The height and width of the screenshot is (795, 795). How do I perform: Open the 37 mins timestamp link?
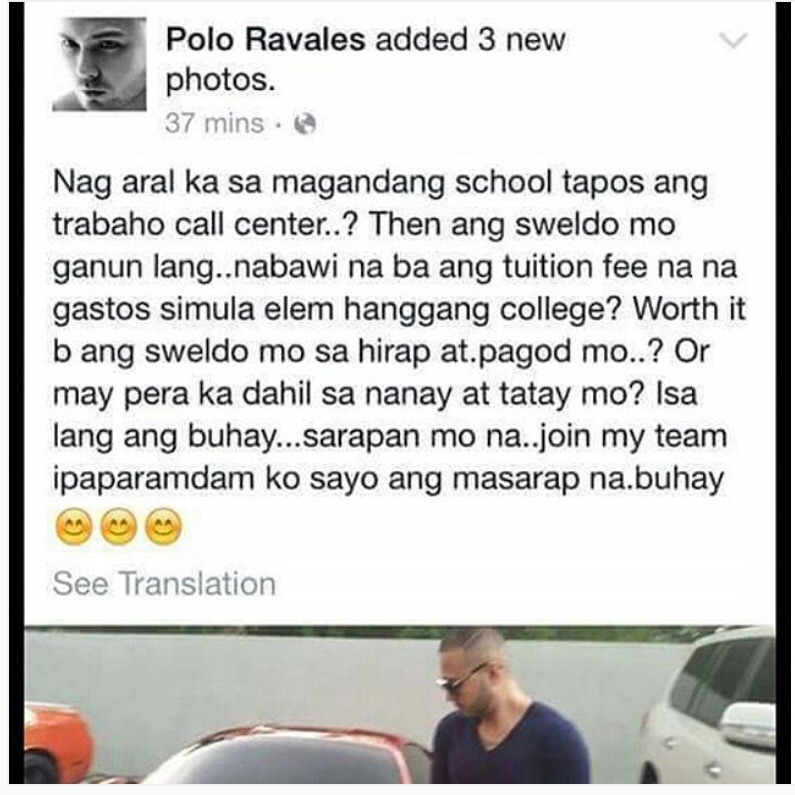pyautogui.click(x=214, y=123)
